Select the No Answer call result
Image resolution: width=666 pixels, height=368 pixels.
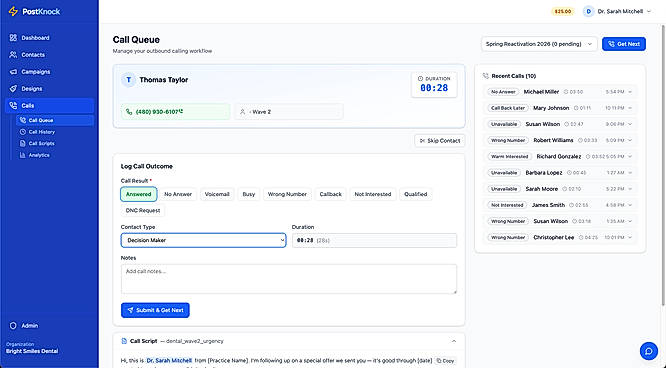click(x=178, y=194)
